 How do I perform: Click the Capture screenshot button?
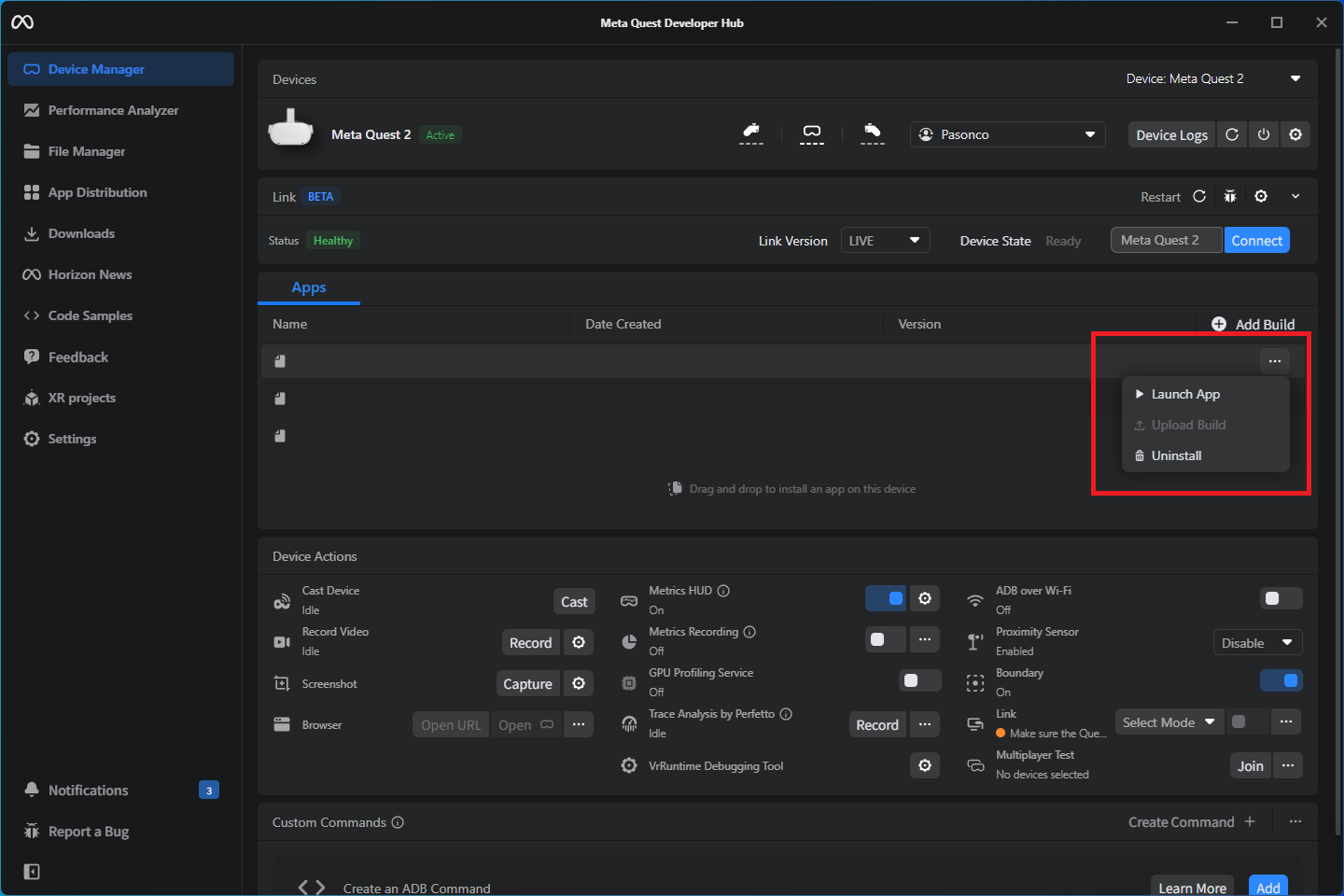click(527, 683)
